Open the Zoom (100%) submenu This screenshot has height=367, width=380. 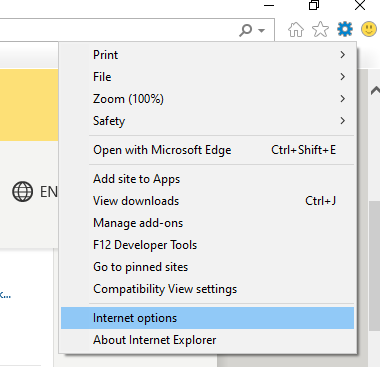pyautogui.click(x=207, y=99)
